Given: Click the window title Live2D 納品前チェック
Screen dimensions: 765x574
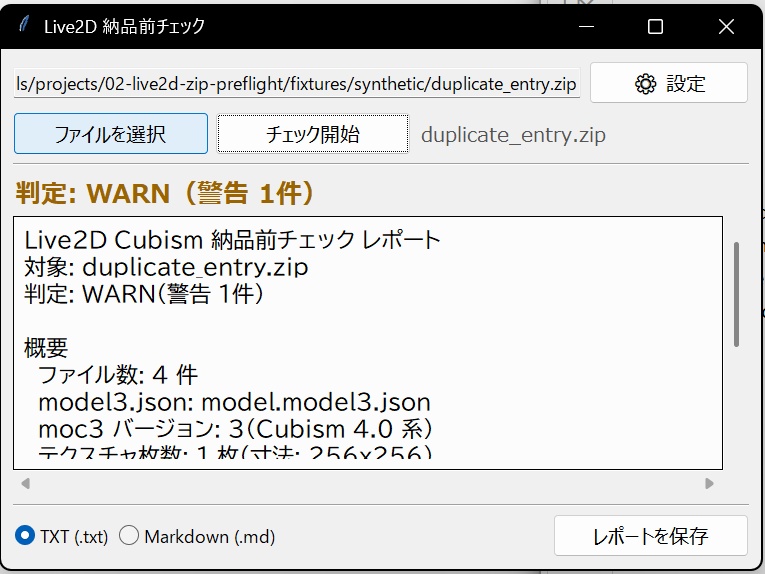Looking at the screenshot, I should 124,26.
